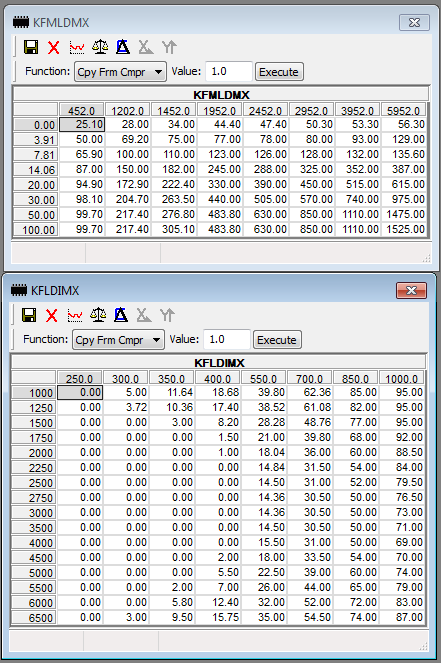Click red X cancel icon in KFLDIMX toolbar

coord(52,315)
